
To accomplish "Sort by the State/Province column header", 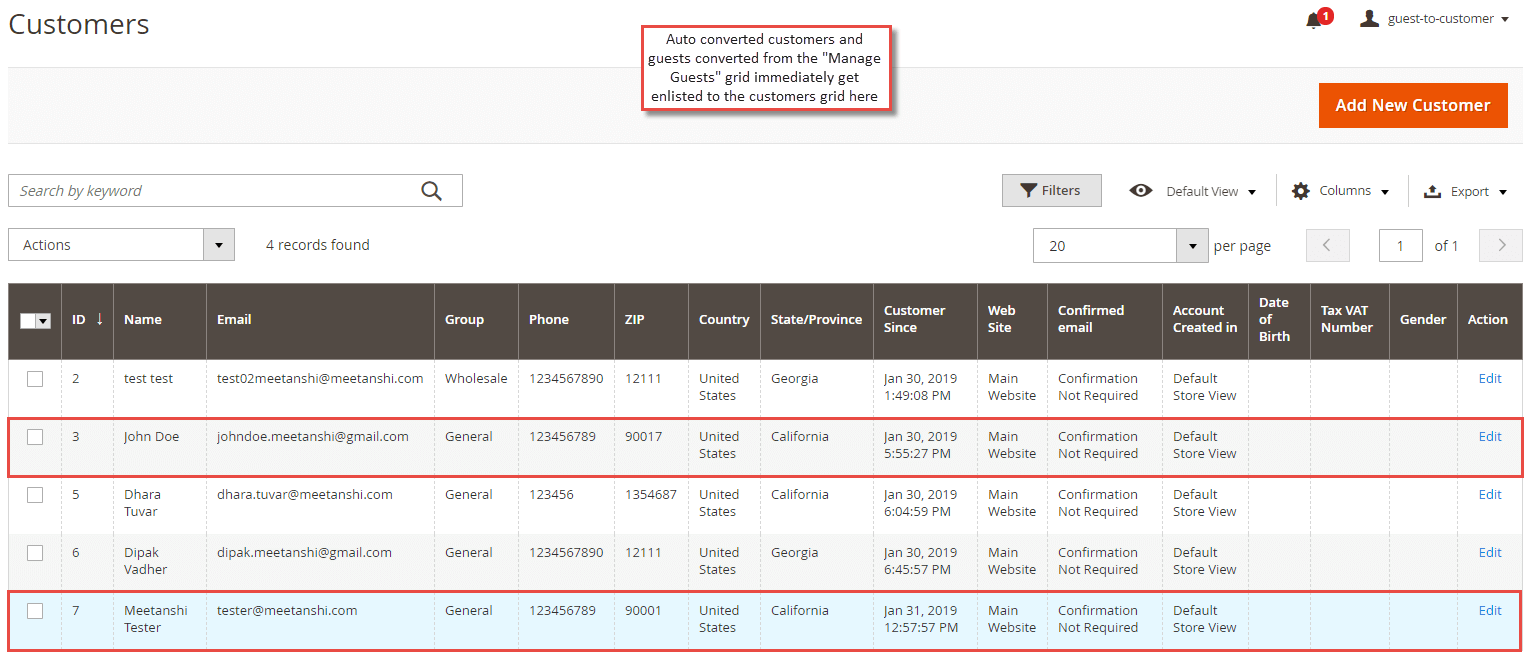I will 816,320.
